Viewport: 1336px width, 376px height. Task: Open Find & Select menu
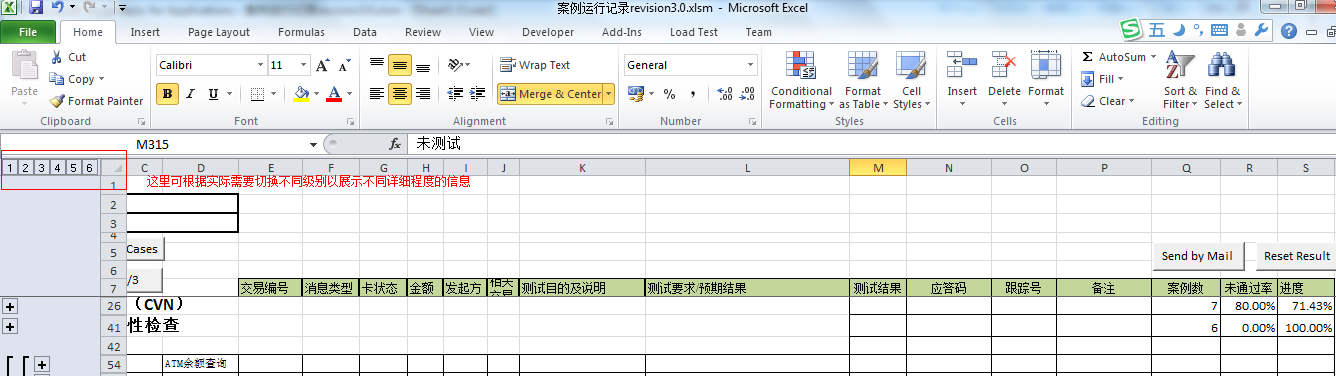tap(1222, 80)
